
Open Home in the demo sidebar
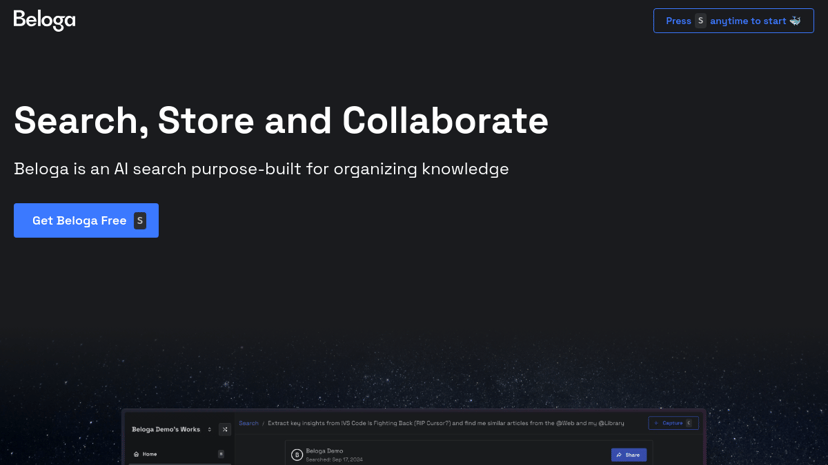click(x=180, y=454)
